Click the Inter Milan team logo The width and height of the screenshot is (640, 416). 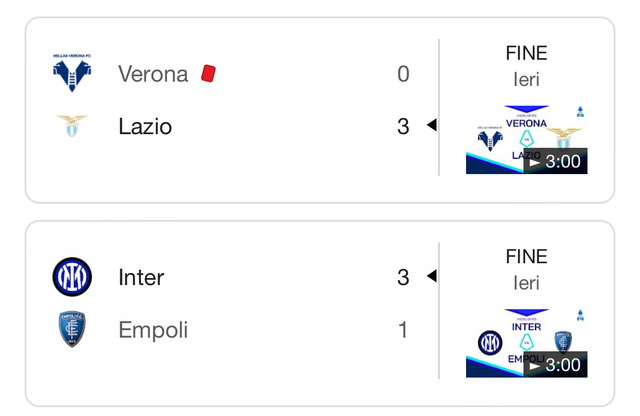coord(72,277)
